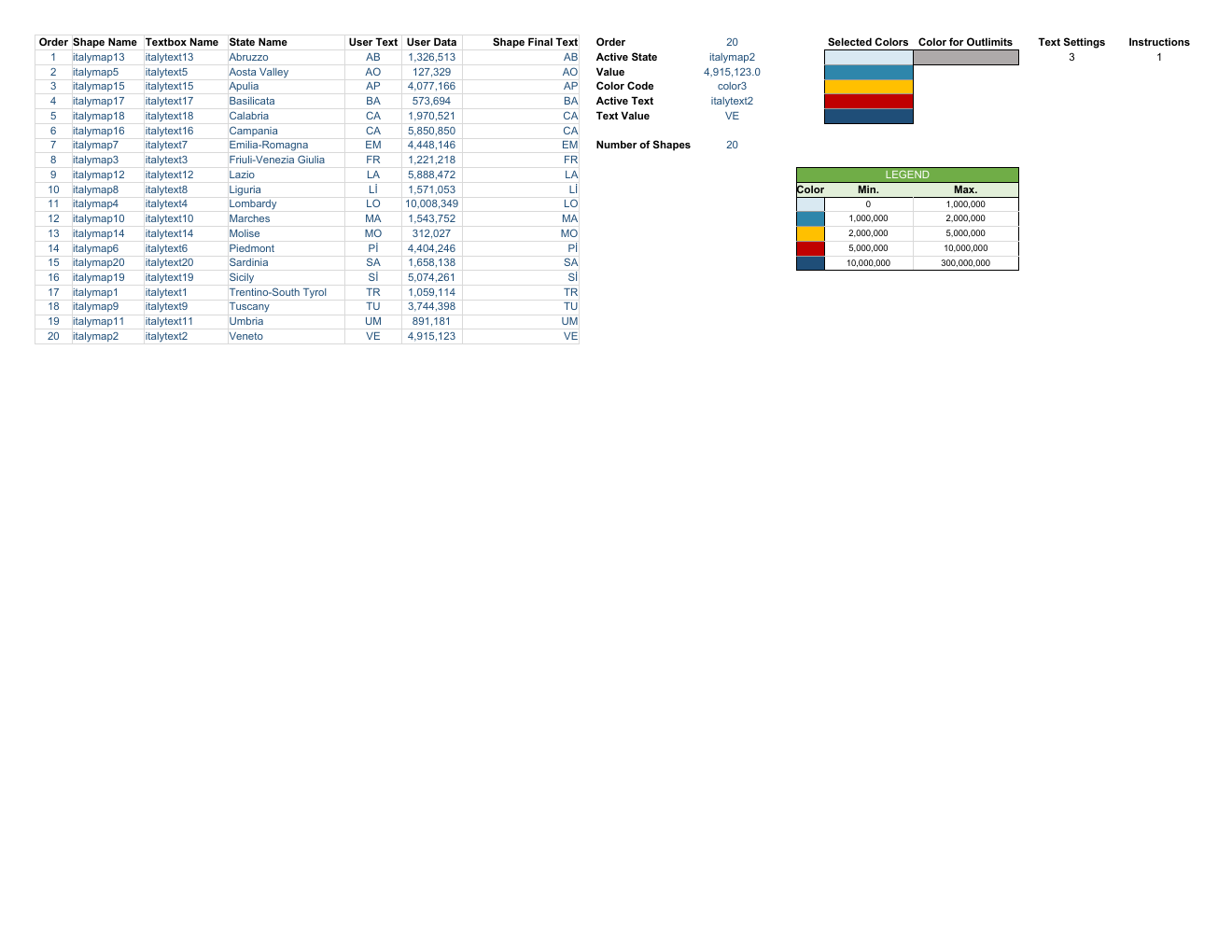This screenshot has width=1232, height=952.
Task: Select the Emilia-Romagna state cell
Action: [x=286, y=145]
